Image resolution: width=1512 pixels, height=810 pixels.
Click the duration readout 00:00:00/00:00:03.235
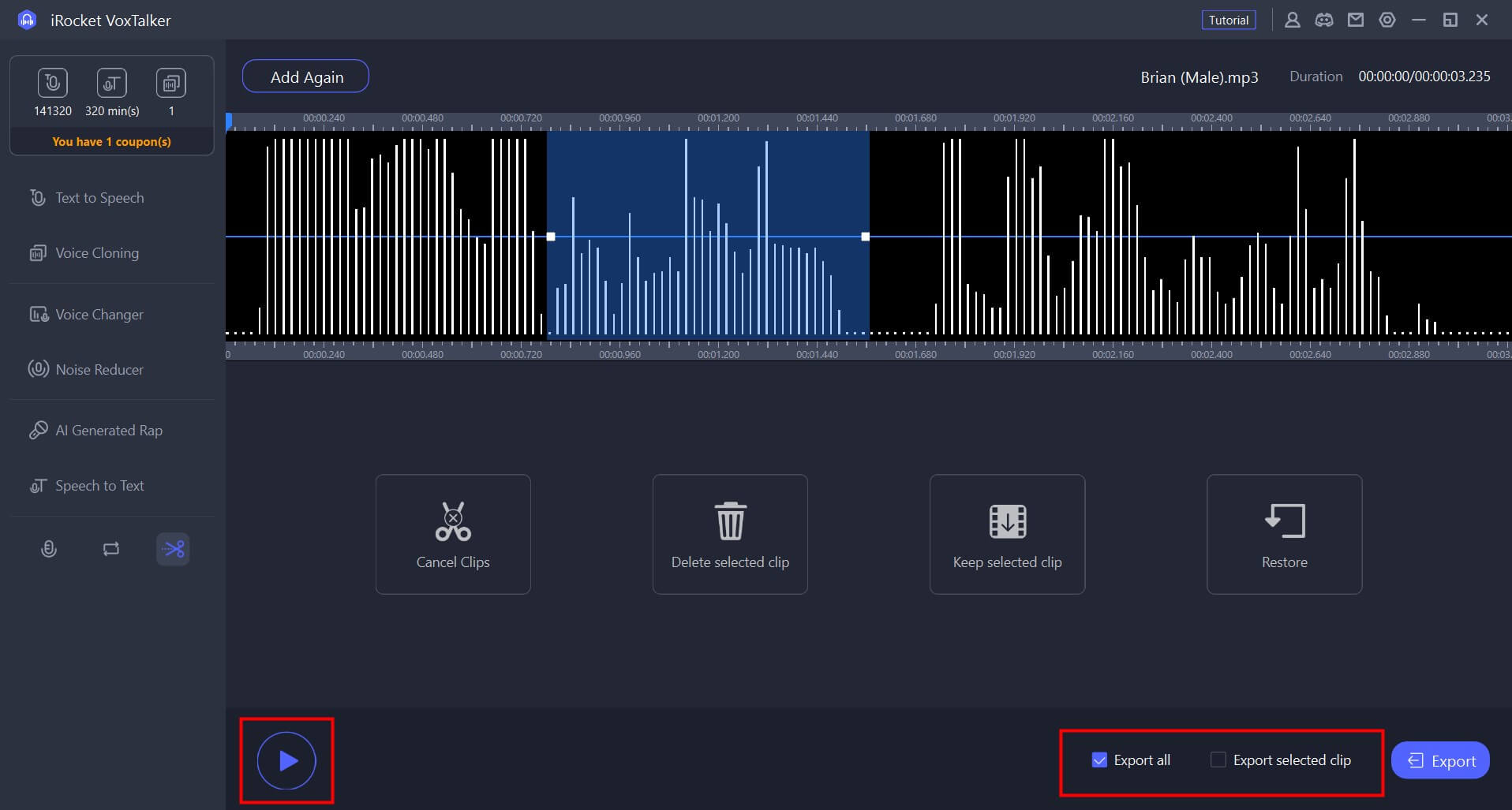1424,77
